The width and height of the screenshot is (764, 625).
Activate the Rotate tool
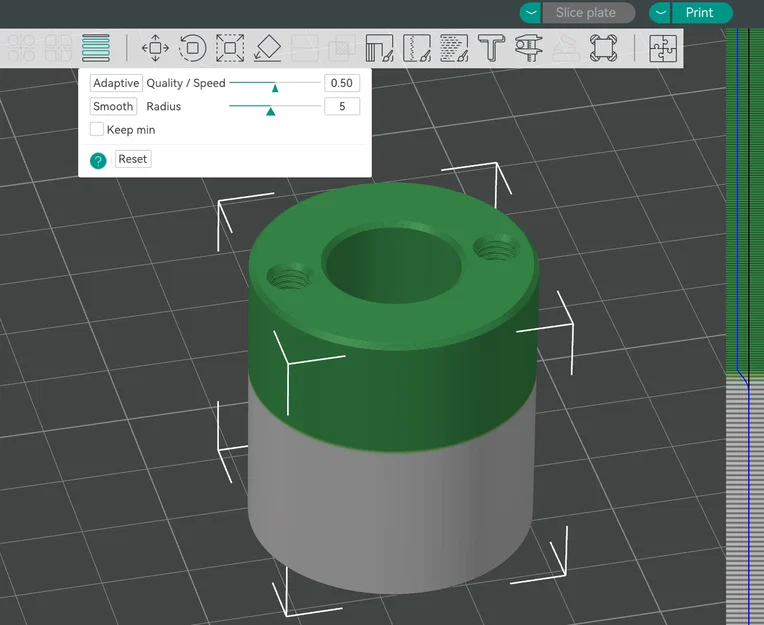(x=192, y=48)
